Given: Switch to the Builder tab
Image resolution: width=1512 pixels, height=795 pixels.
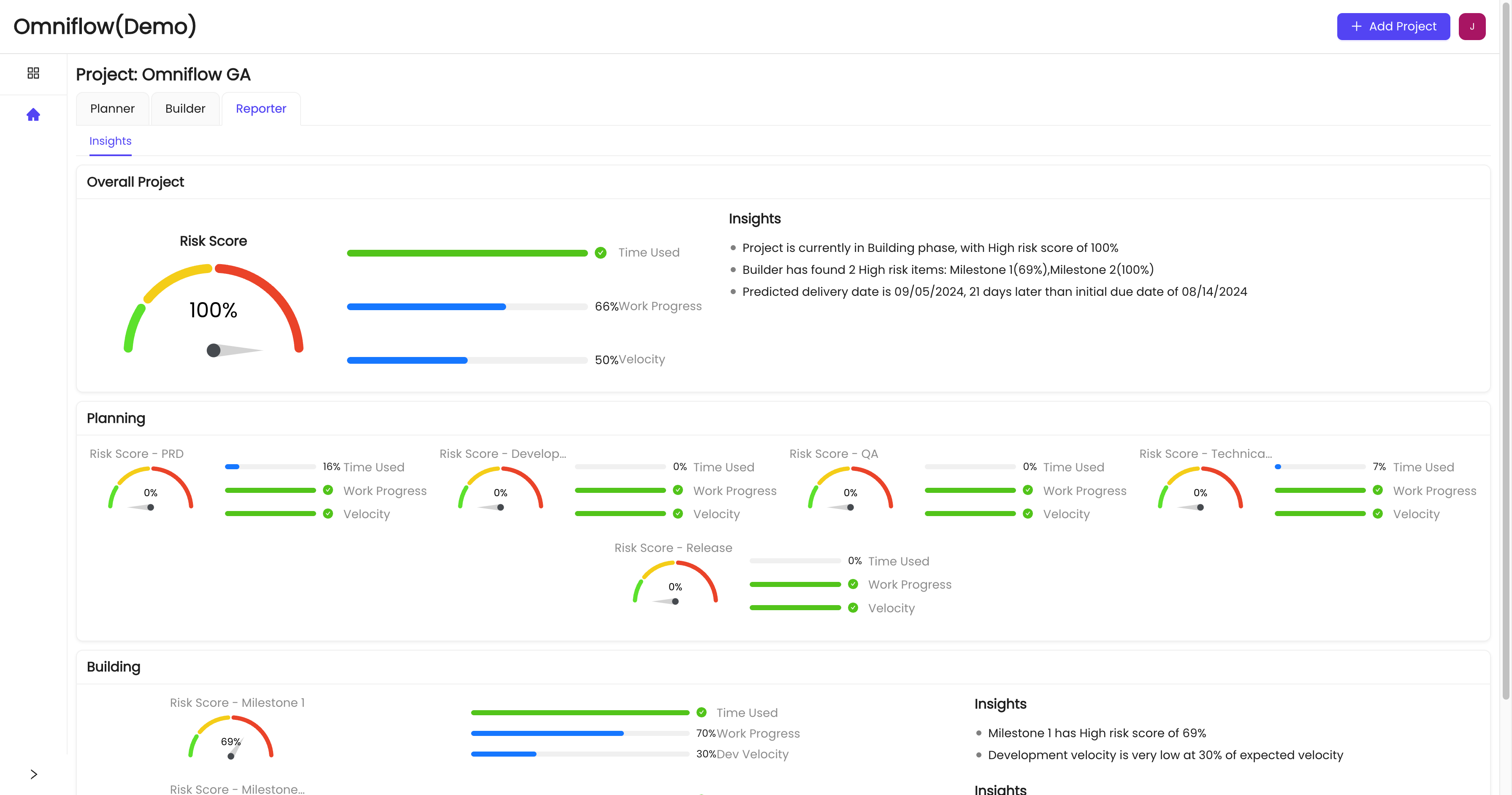Looking at the screenshot, I should click(x=185, y=108).
